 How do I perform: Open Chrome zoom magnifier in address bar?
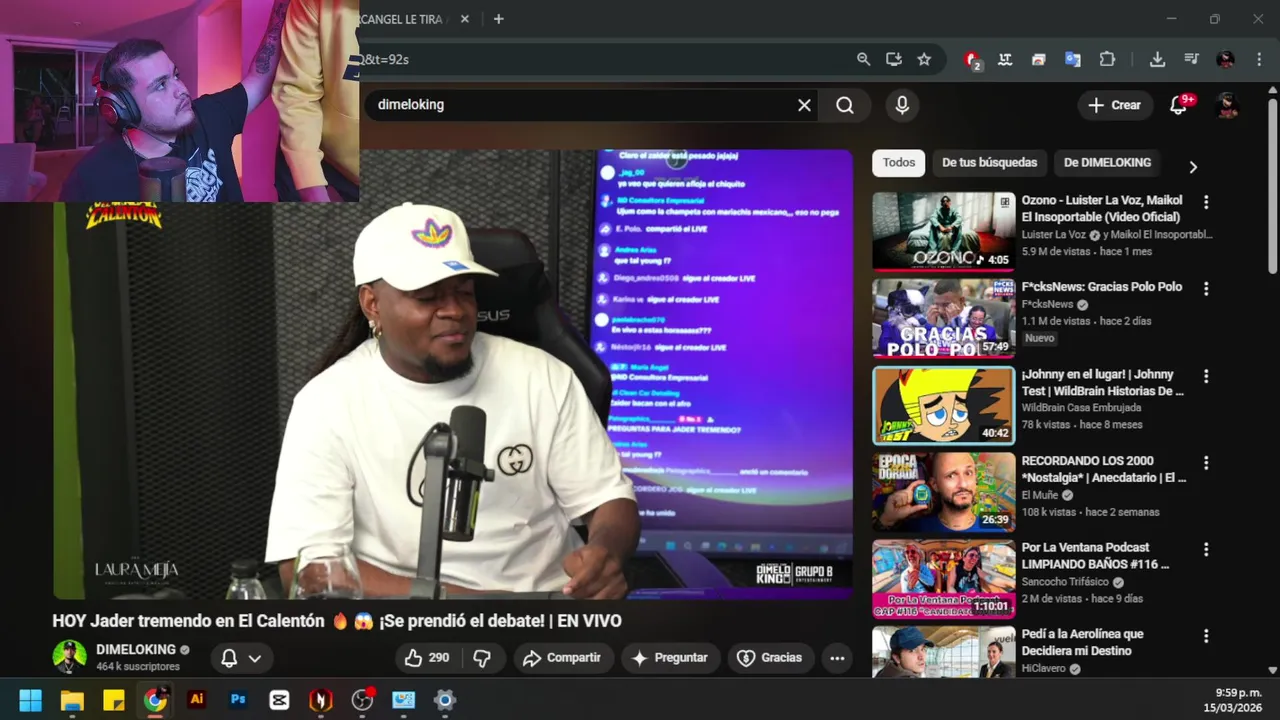coord(863,59)
